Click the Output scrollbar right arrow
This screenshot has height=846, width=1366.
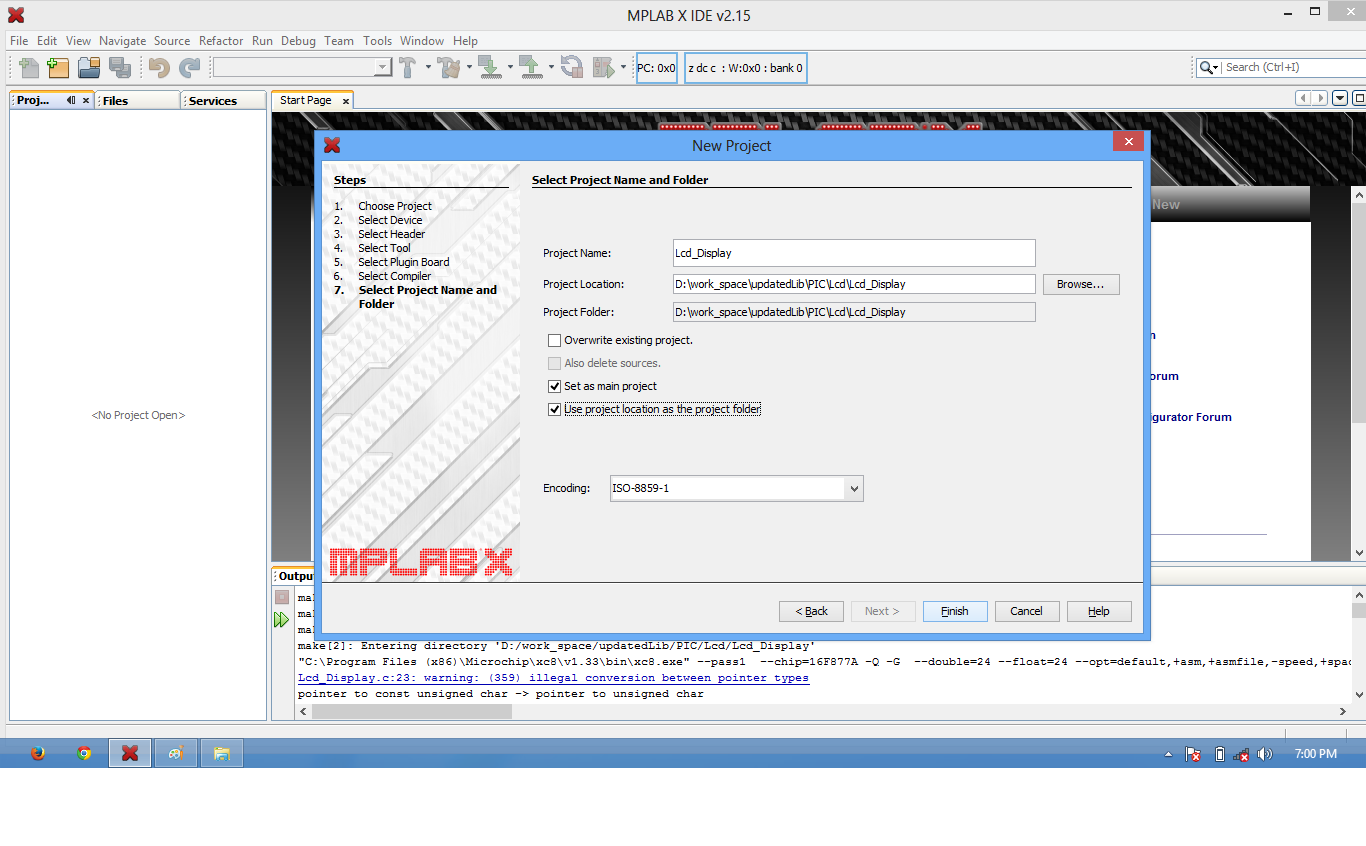point(1343,711)
